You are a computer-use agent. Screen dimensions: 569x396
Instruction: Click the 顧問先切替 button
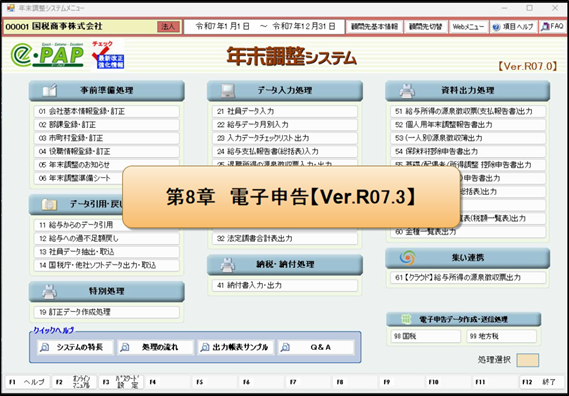pyautogui.click(x=425, y=27)
